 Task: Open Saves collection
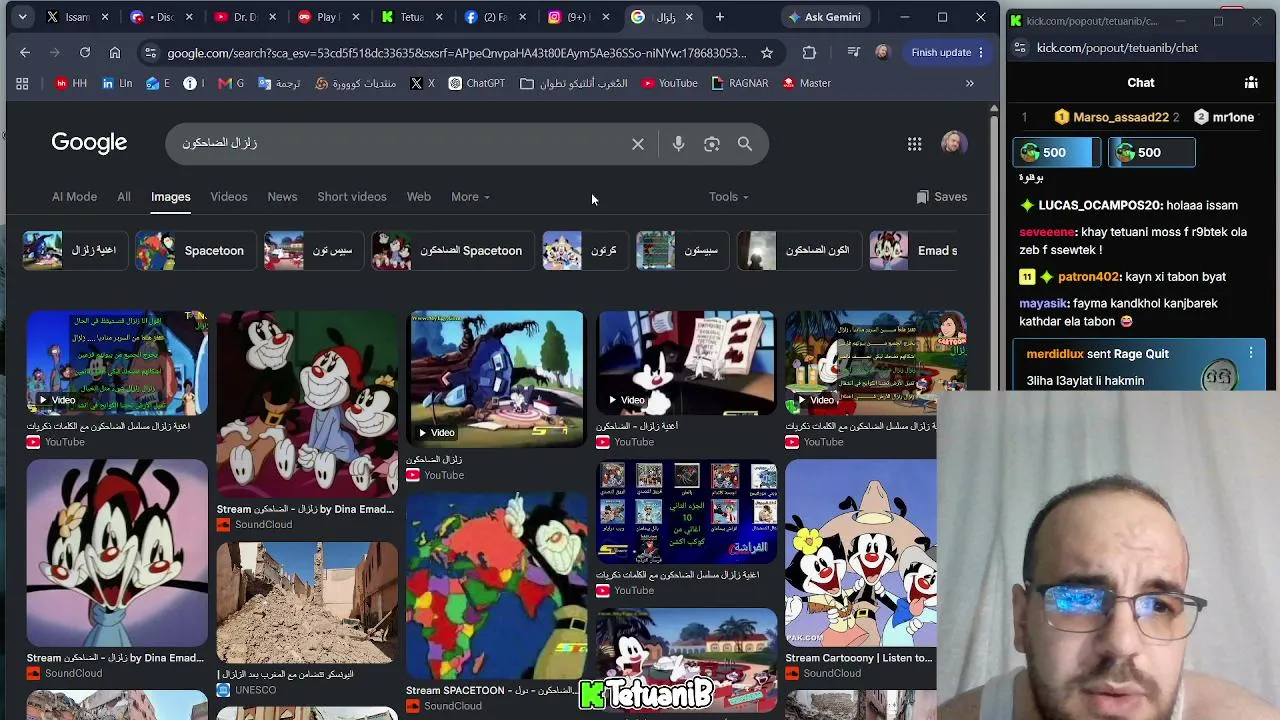pos(941,197)
